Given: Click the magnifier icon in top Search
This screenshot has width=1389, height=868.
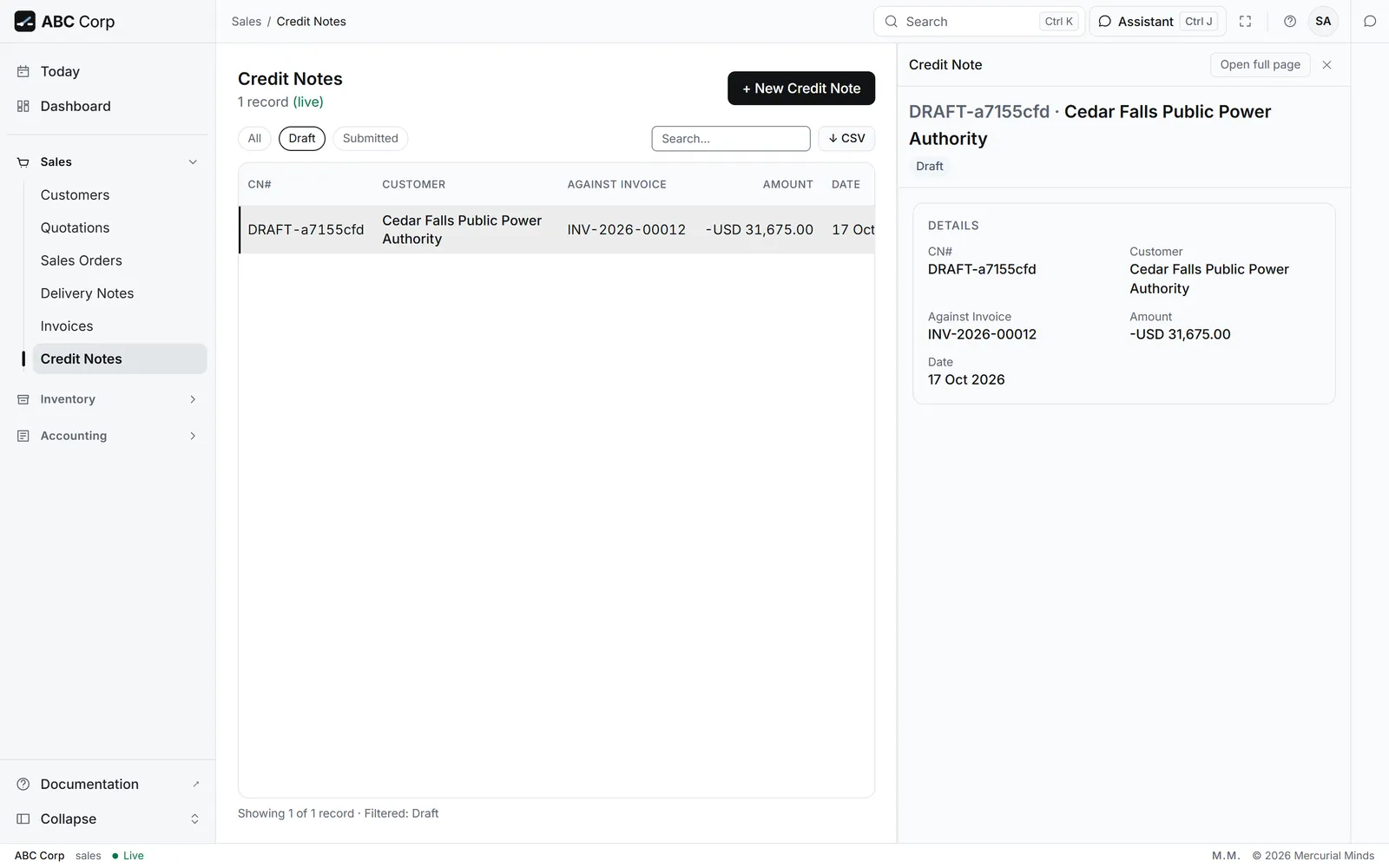Looking at the screenshot, I should coord(892,22).
